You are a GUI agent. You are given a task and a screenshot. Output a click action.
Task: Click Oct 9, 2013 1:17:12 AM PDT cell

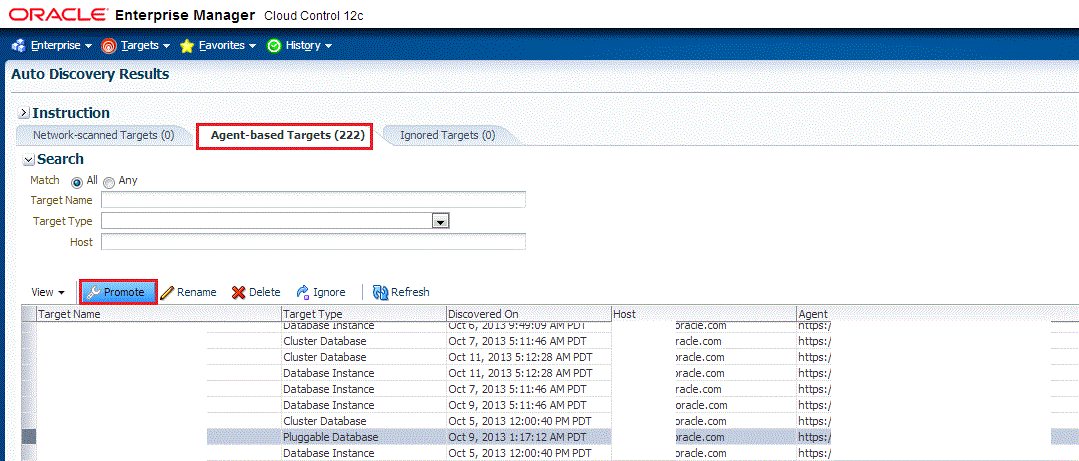[528, 437]
